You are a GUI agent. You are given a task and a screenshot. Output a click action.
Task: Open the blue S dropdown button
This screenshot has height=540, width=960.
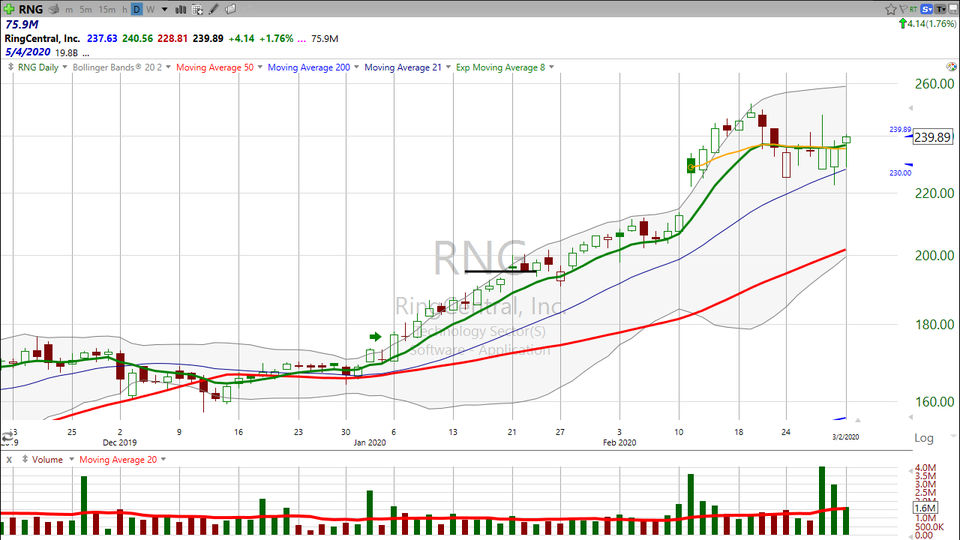pos(926,9)
